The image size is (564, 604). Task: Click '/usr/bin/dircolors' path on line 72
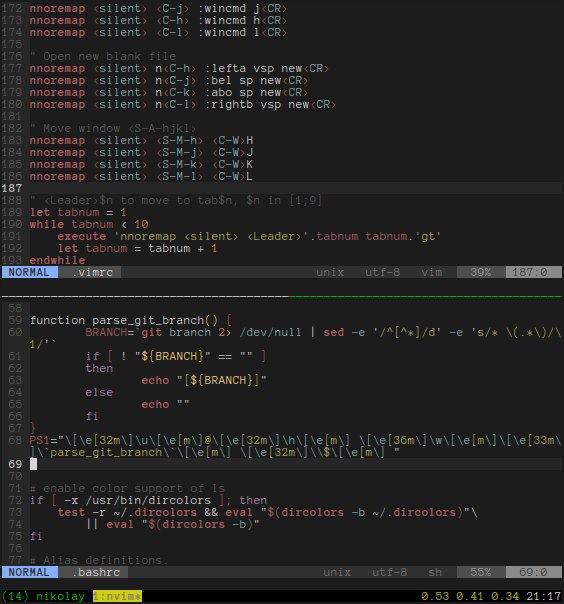click(148, 500)
